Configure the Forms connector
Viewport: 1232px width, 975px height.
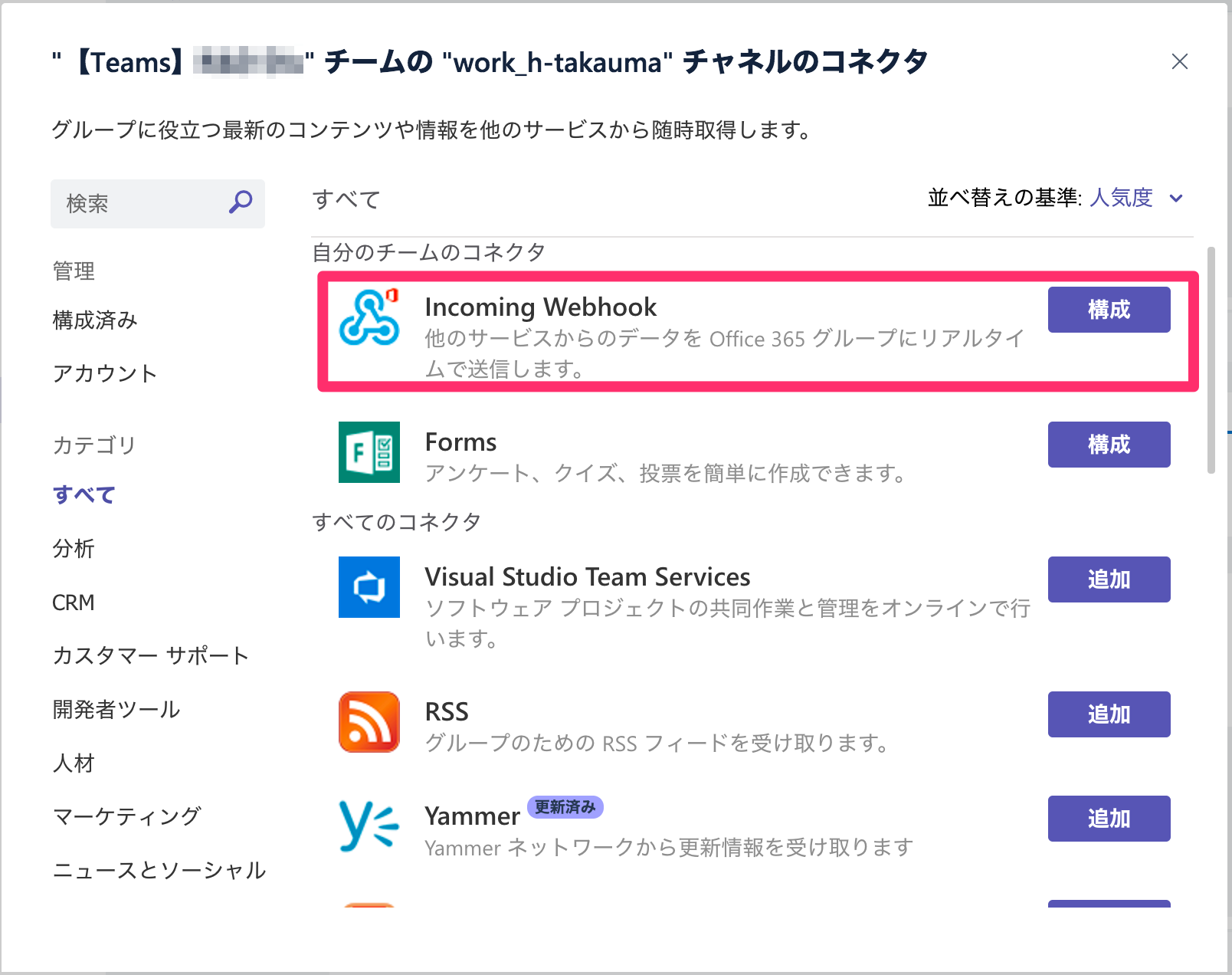1109,445
